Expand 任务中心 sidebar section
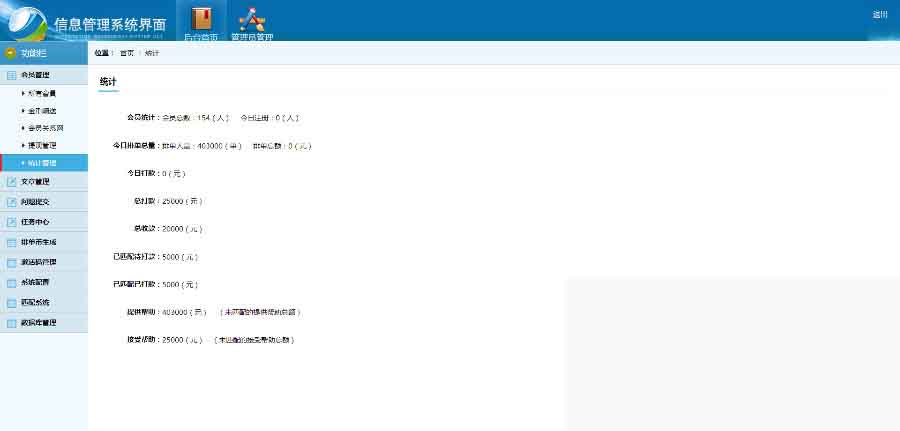This screenshot has height=431, width=900. 44,222
